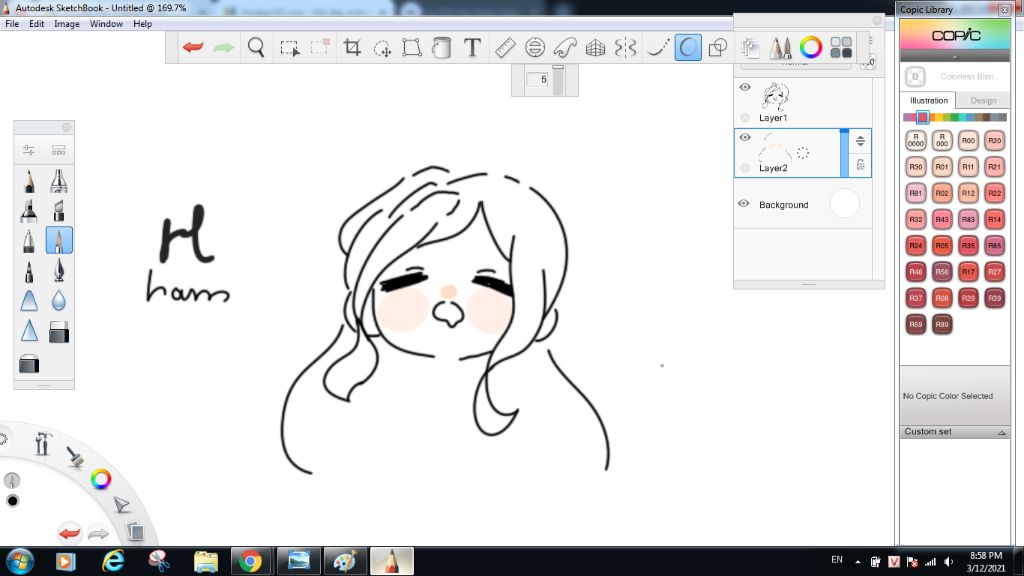Toggle the lock circle on Layer1
The image size is (1024, 576).
coord(745,118)
